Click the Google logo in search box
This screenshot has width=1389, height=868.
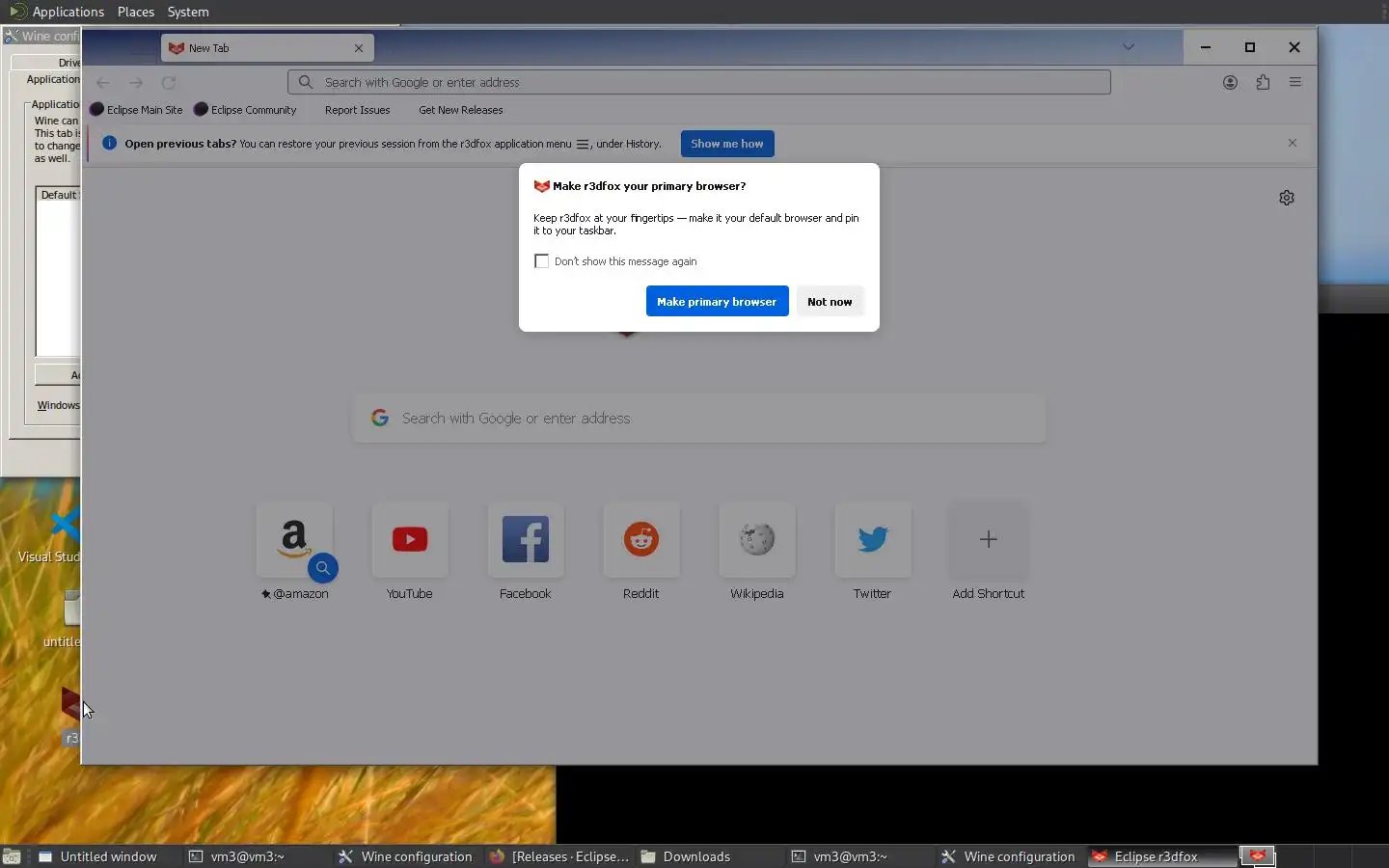point(380,418)
